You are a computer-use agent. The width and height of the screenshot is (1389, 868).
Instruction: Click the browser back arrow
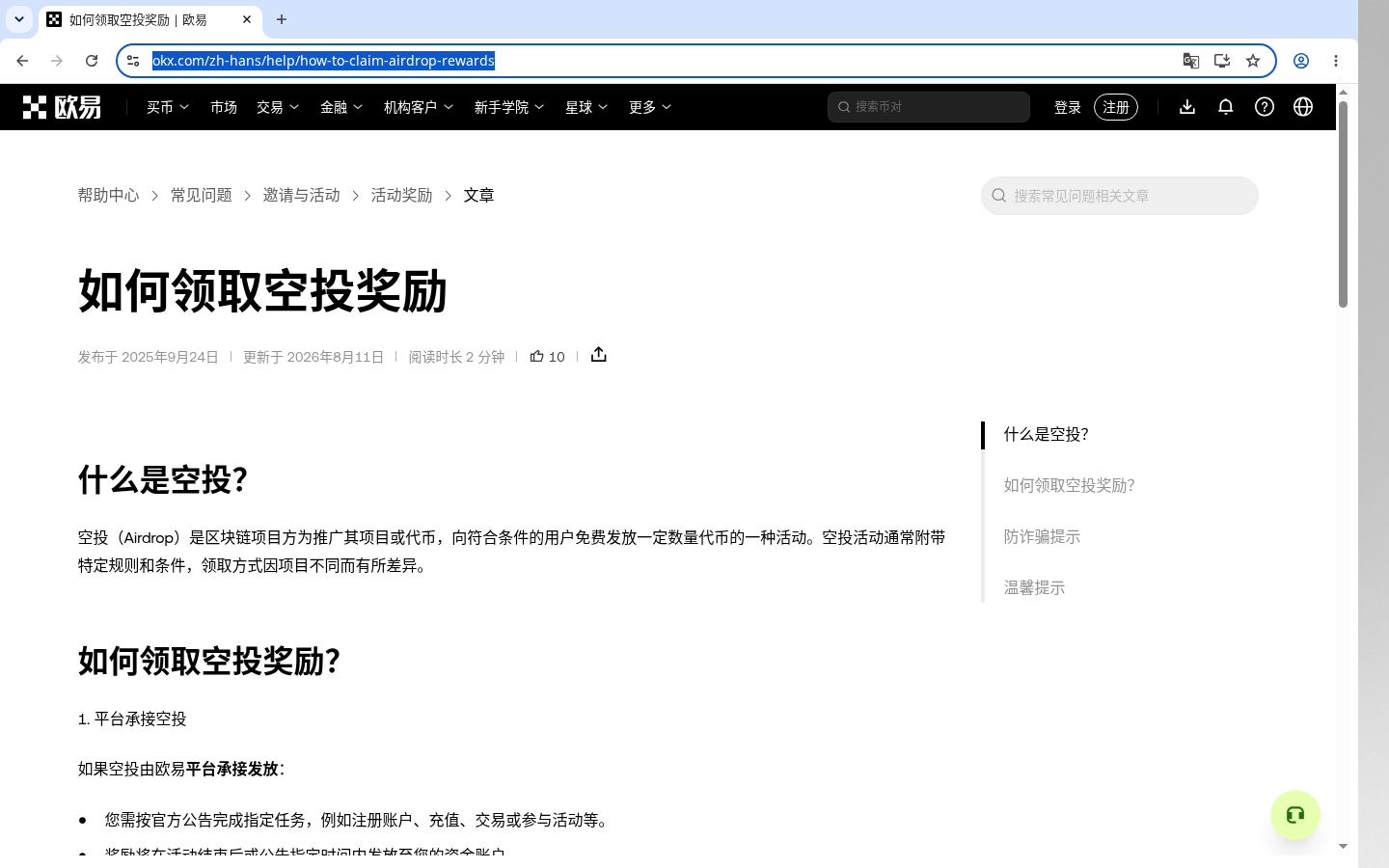pos(22,61)
